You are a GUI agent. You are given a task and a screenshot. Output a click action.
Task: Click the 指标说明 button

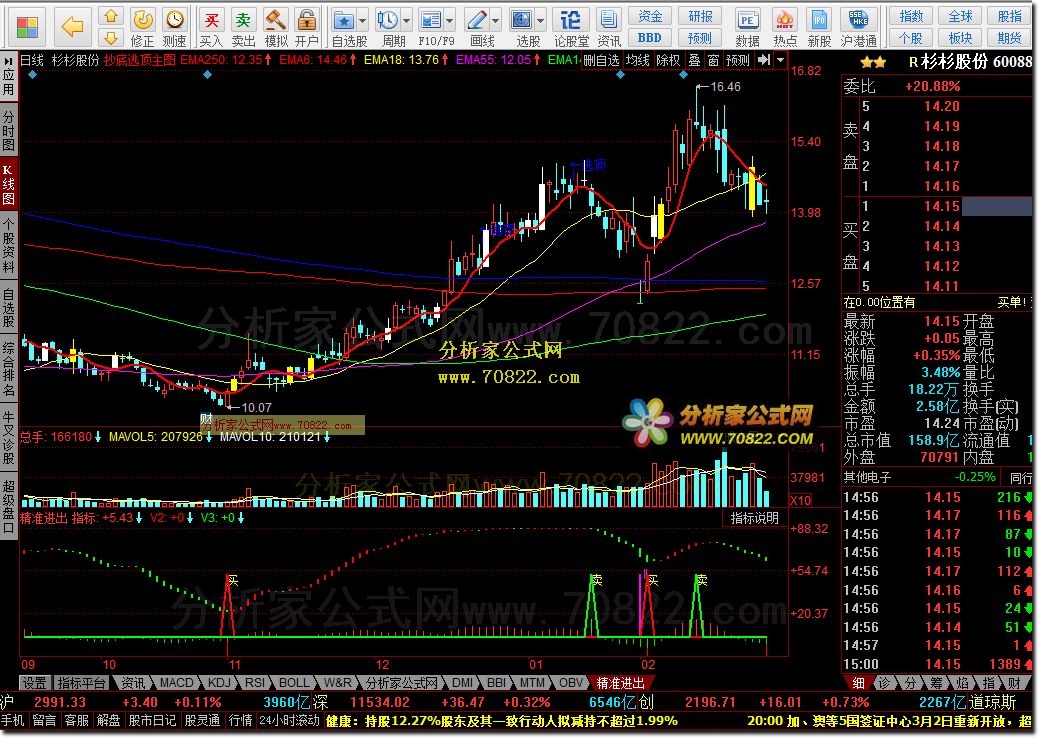754,518
